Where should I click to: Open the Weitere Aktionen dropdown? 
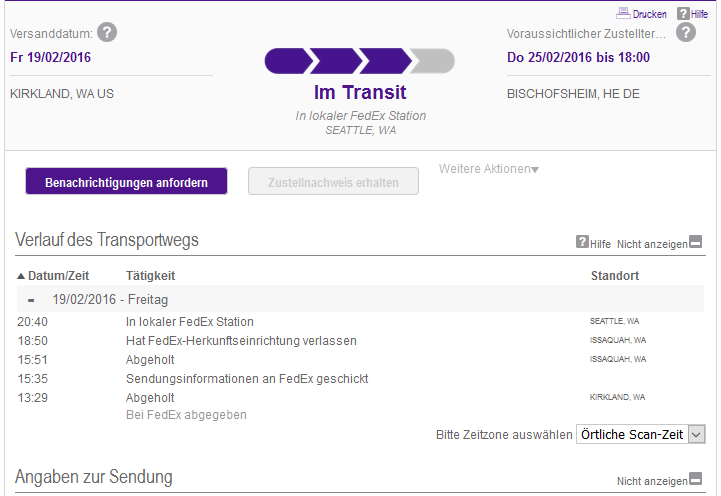489,169
